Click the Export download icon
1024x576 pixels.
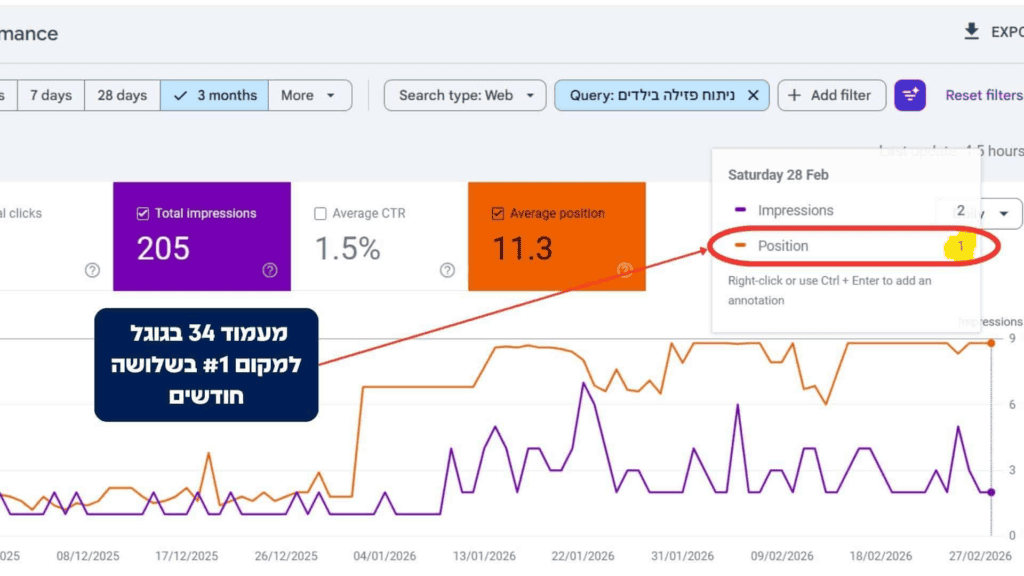coord(972,31)
